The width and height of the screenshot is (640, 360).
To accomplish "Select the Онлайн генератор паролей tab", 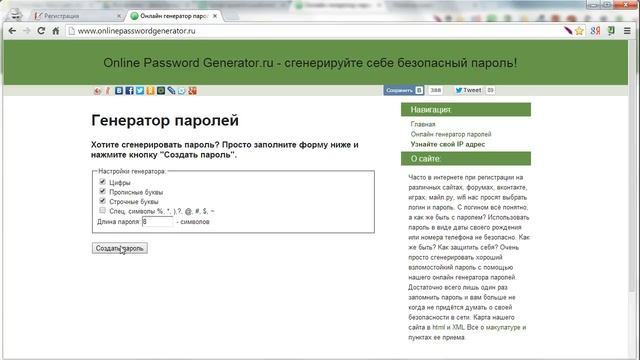I will tap(176, 16).
